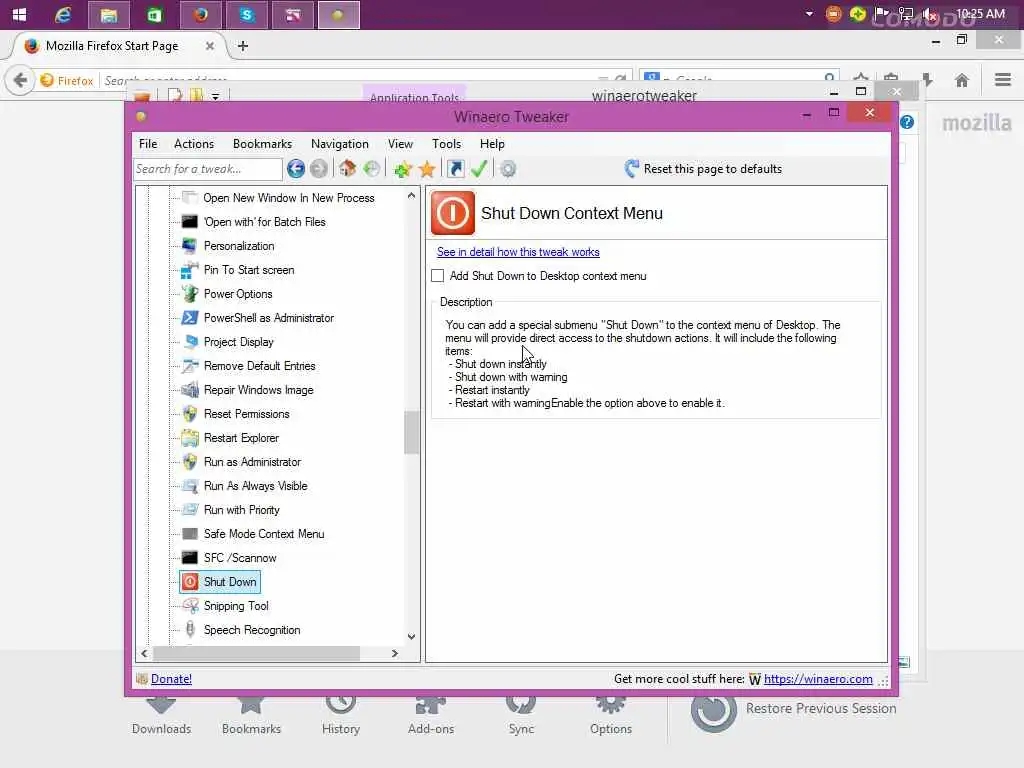Click the Power Options icon in tree
This screenshot has width=1024, height=768.
tap(189, 294)
